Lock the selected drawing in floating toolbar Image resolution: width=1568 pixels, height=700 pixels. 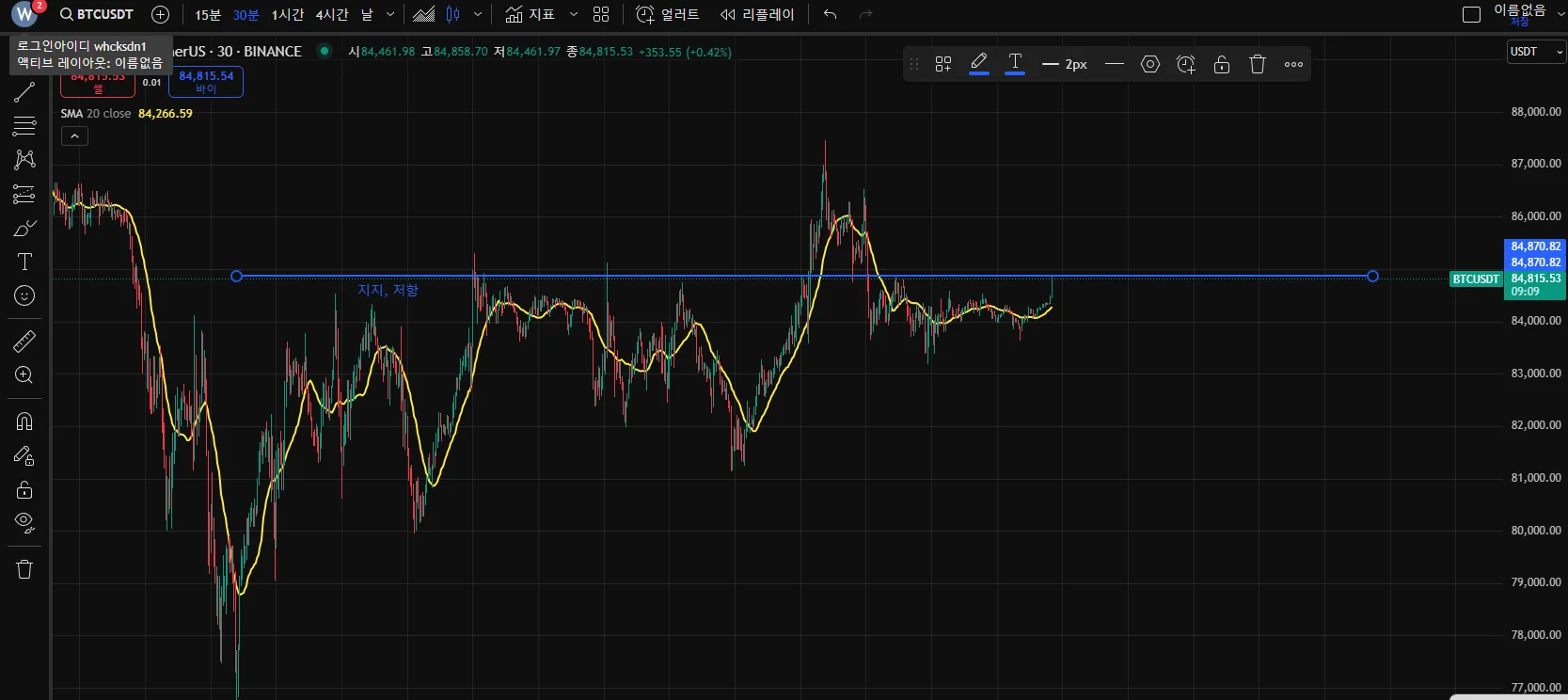click(1222, 64)
